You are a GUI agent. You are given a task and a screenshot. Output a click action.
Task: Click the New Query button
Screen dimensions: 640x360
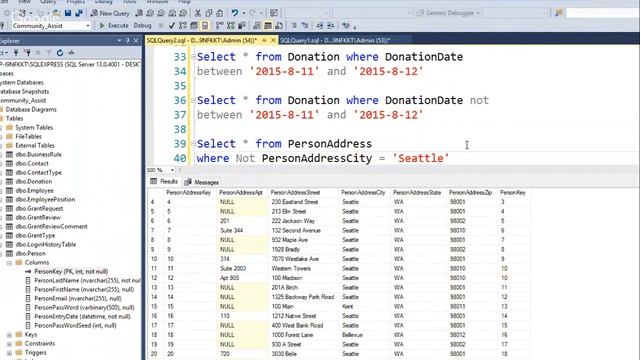click(x=110, y=13)
